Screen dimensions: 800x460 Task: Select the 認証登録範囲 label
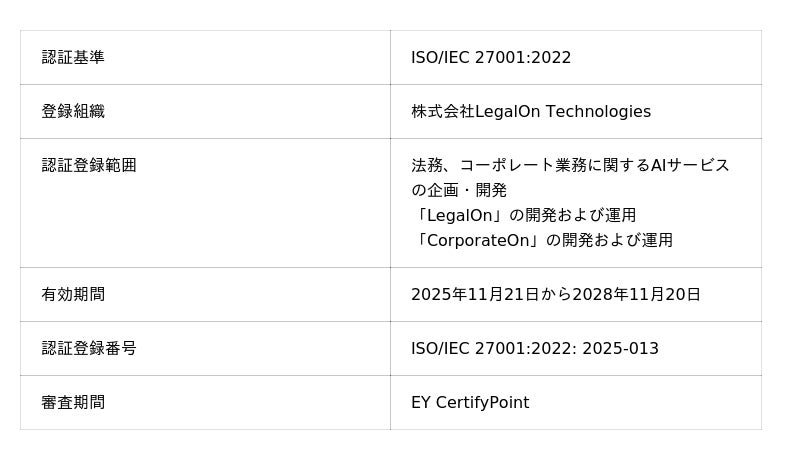[89, 166]
